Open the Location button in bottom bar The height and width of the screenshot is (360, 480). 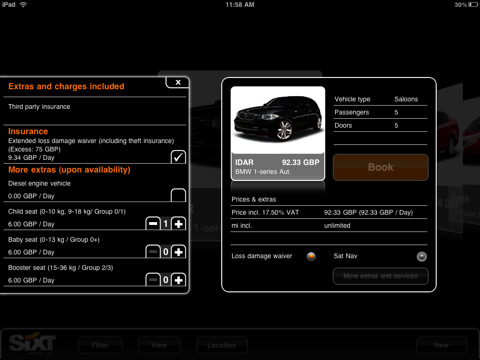(x=222, y=345)
